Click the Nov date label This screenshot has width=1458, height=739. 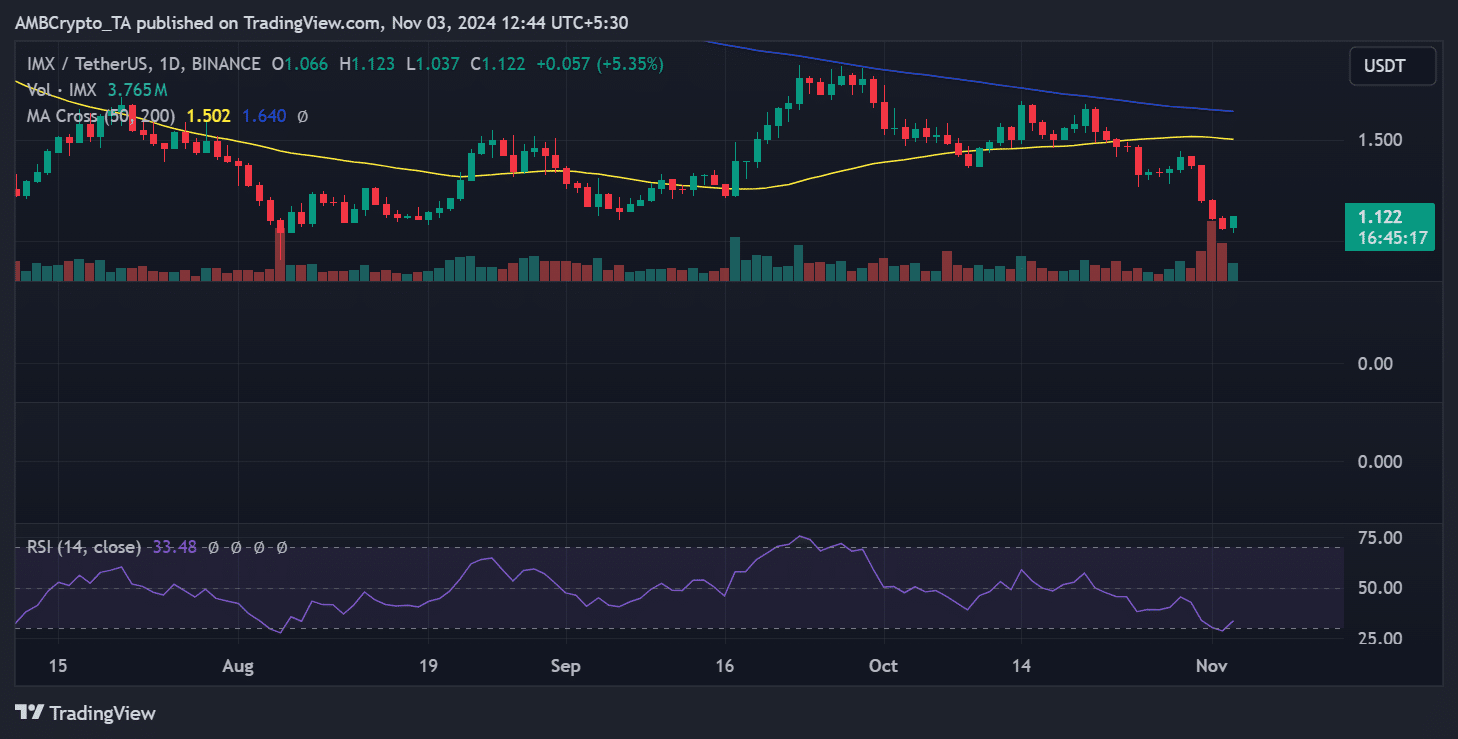coord(1212,666)
